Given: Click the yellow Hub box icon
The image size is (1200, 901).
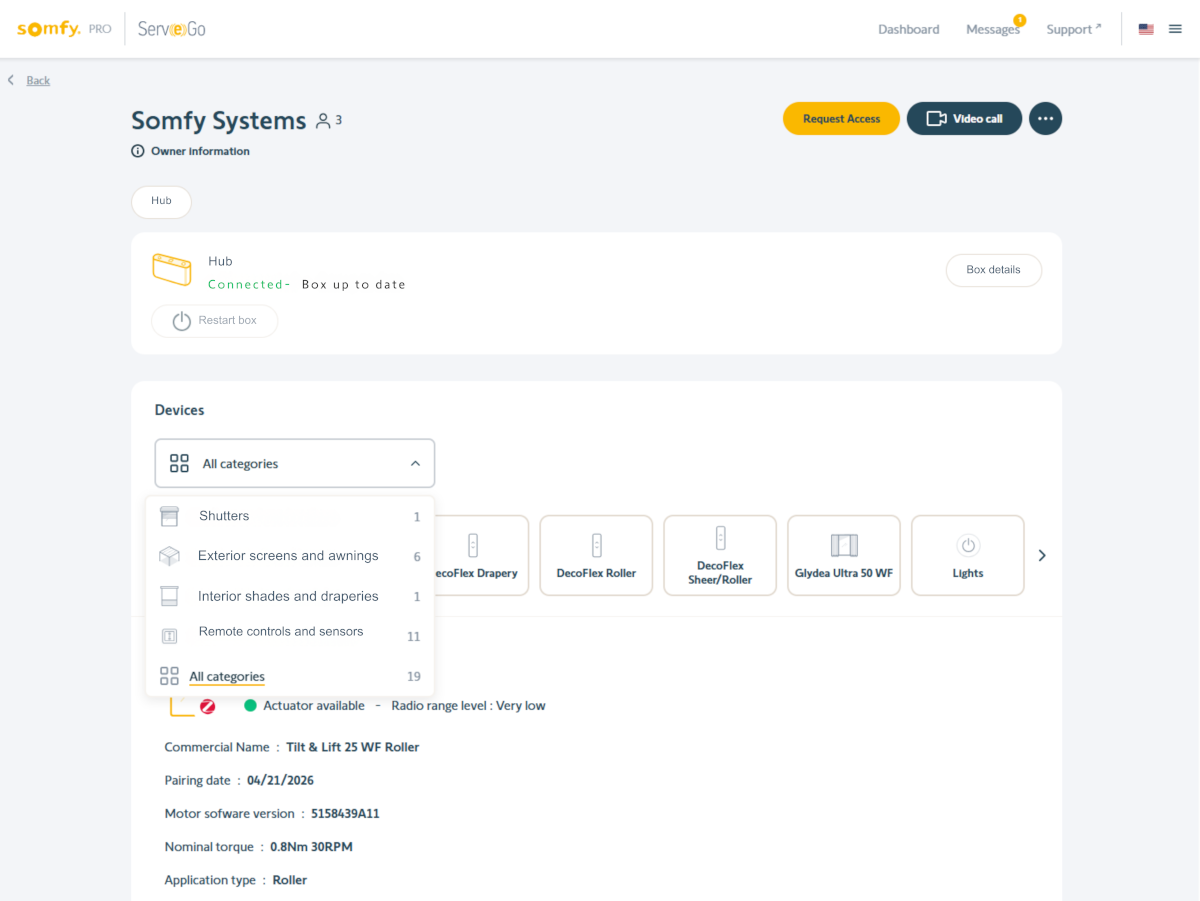Looking at the screenshot, I should (171, 270).
